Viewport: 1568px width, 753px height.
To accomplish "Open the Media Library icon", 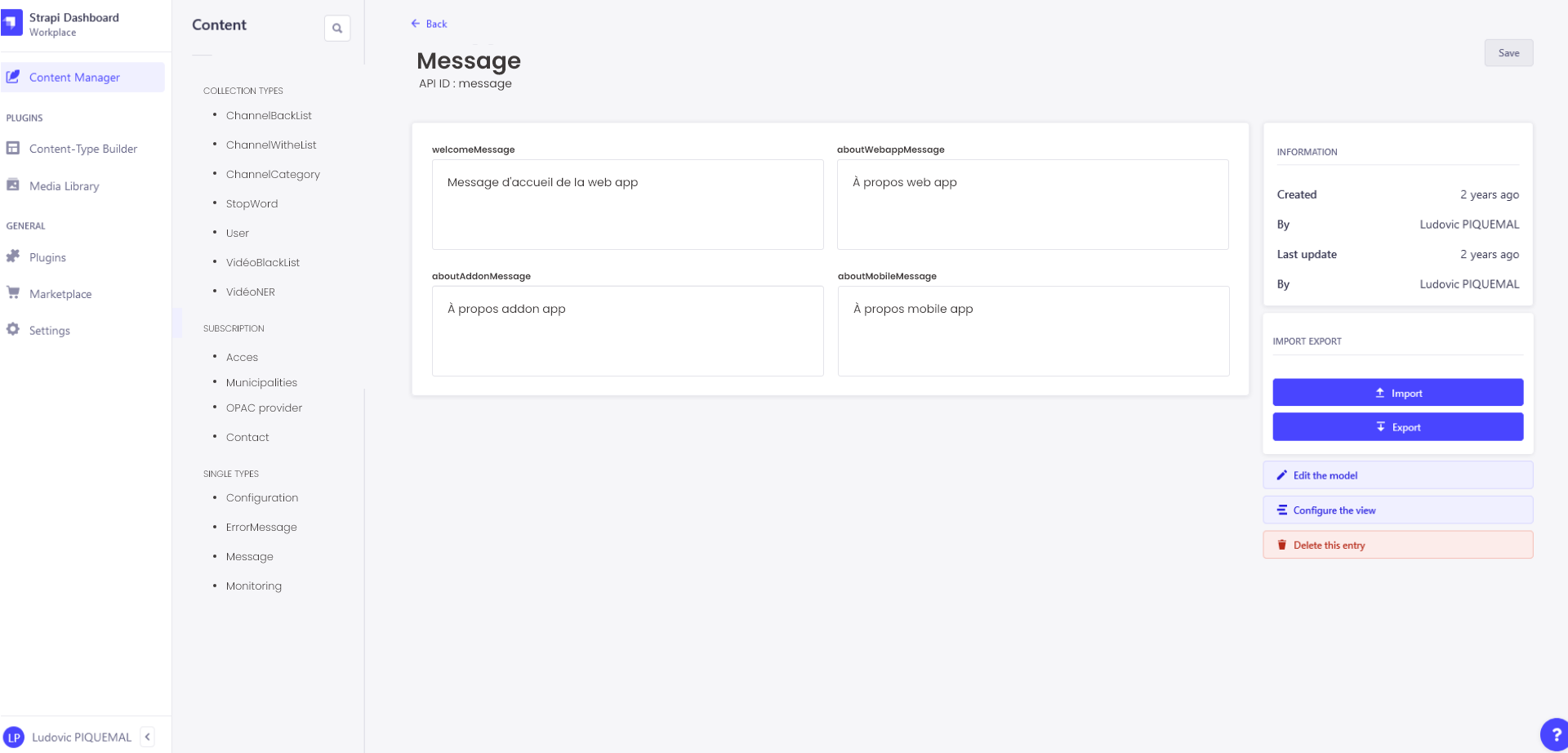I will (13, 185).
